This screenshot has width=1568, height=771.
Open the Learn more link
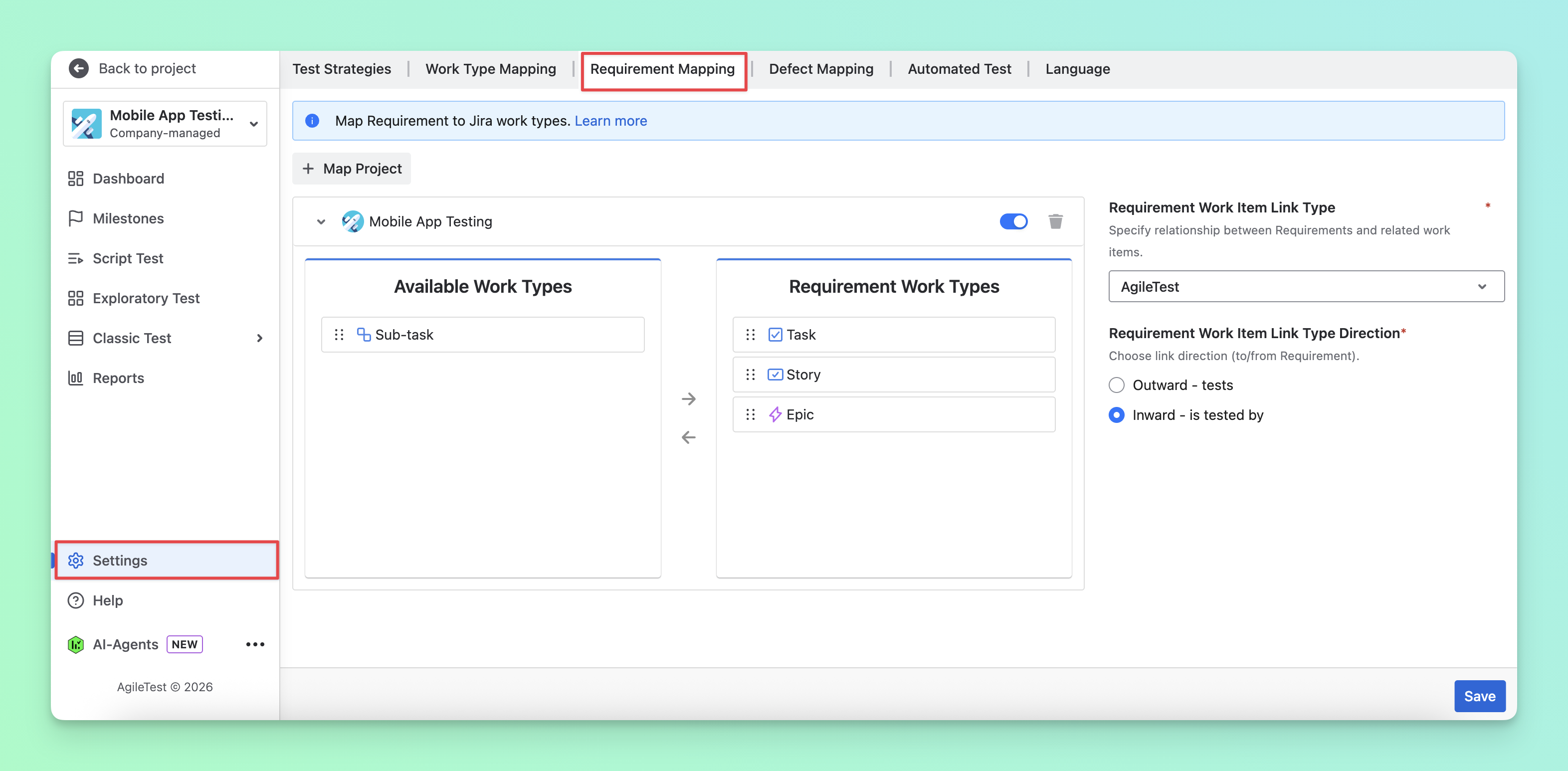tap(610, 121)
